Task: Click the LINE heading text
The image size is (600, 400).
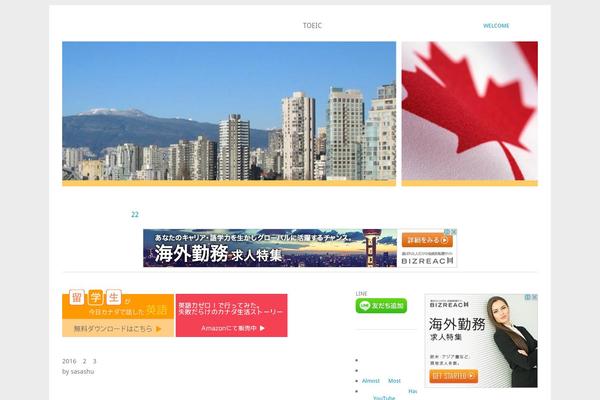Action: 361,294
